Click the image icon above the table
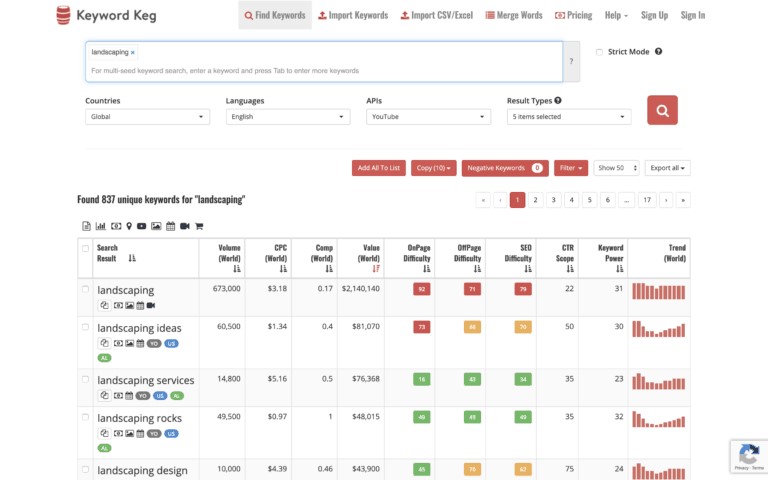Image resolution: width=768 pixels, height=480 pixels. (x=156, y=226)
